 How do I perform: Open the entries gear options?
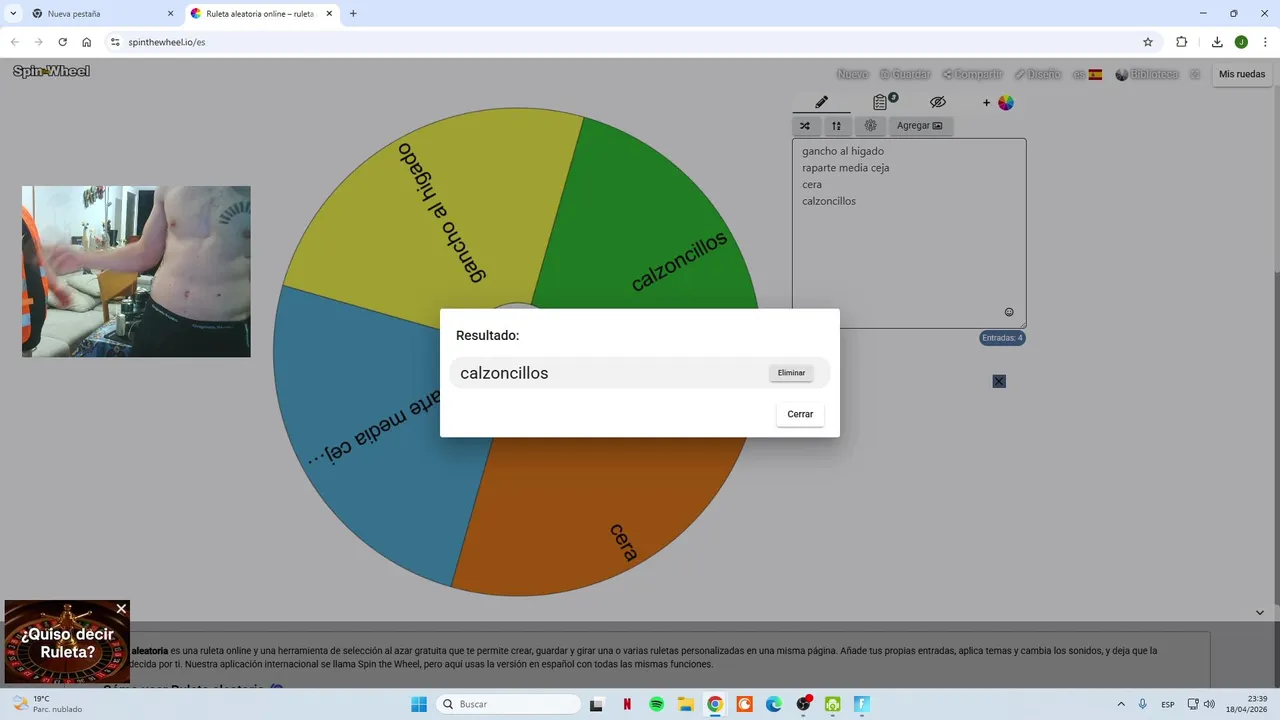[x=870, y=126]
